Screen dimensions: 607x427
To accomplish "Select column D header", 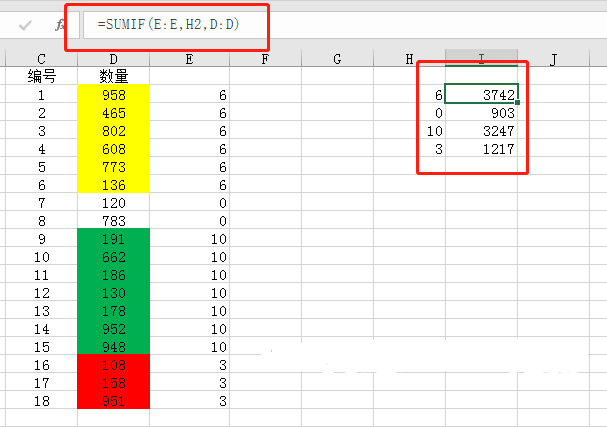I will pyautogui.click(x=113, y=59).
